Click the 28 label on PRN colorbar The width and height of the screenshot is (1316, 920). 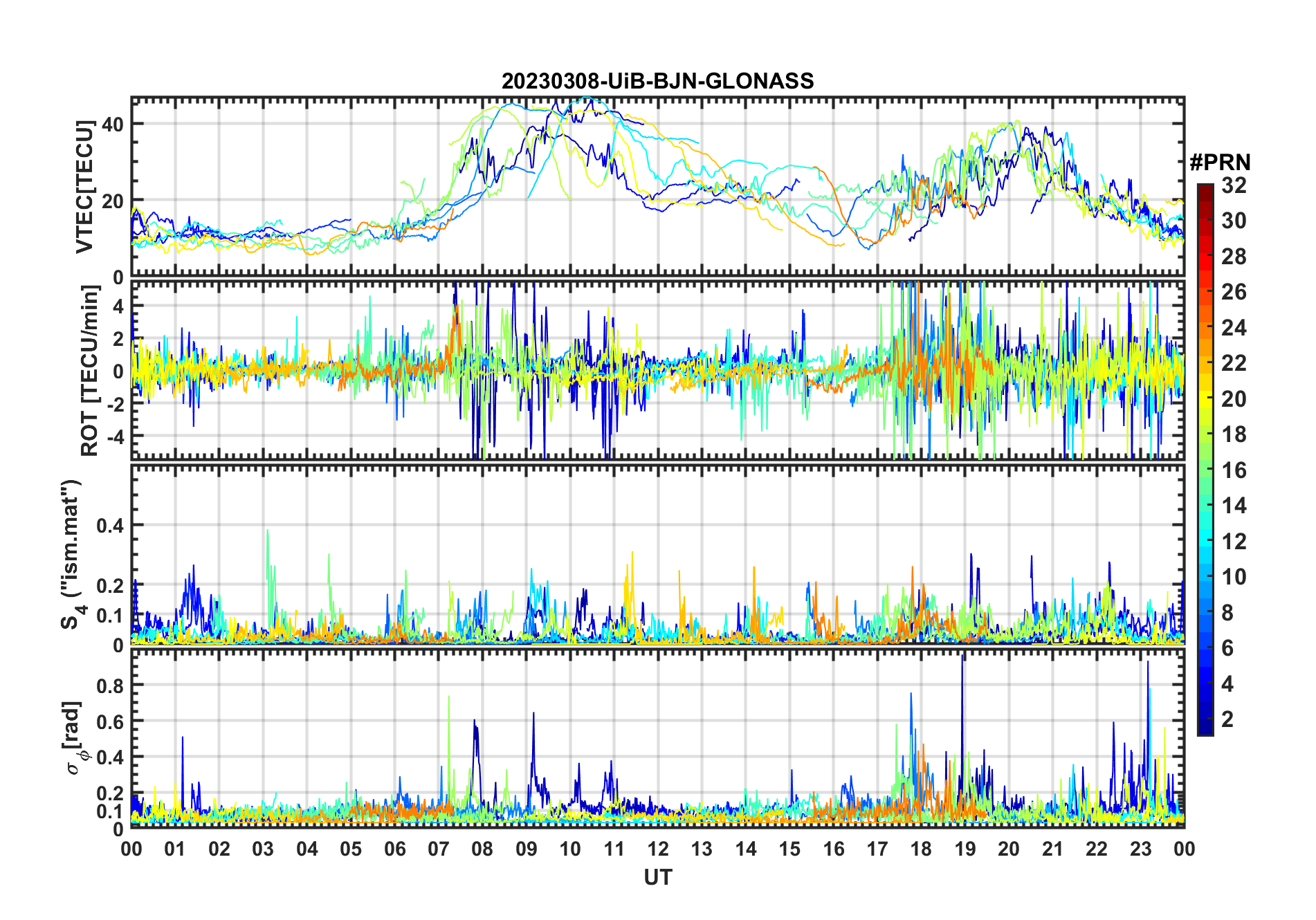point(1234,257)
